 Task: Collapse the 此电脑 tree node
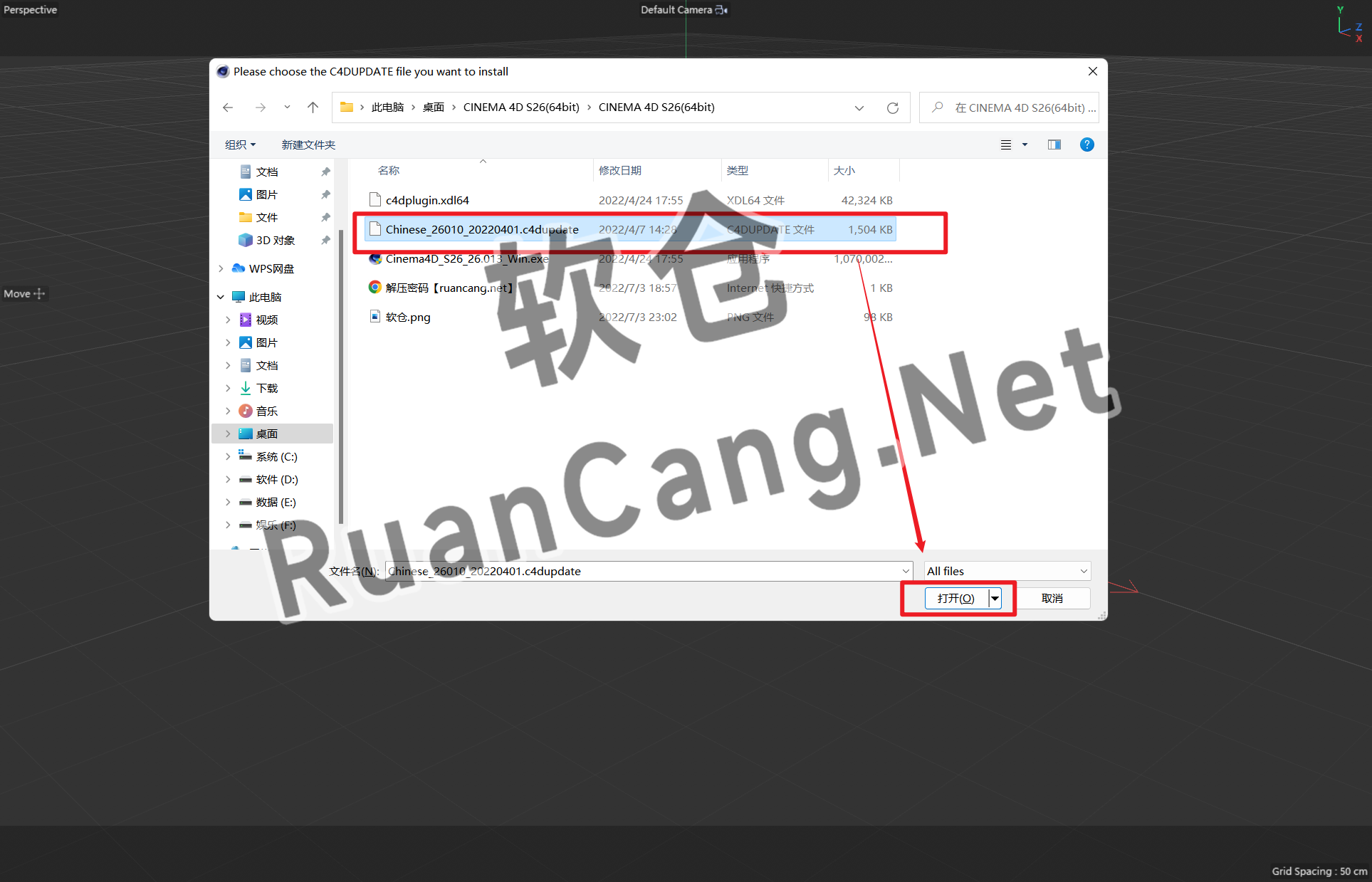point(221,297)
